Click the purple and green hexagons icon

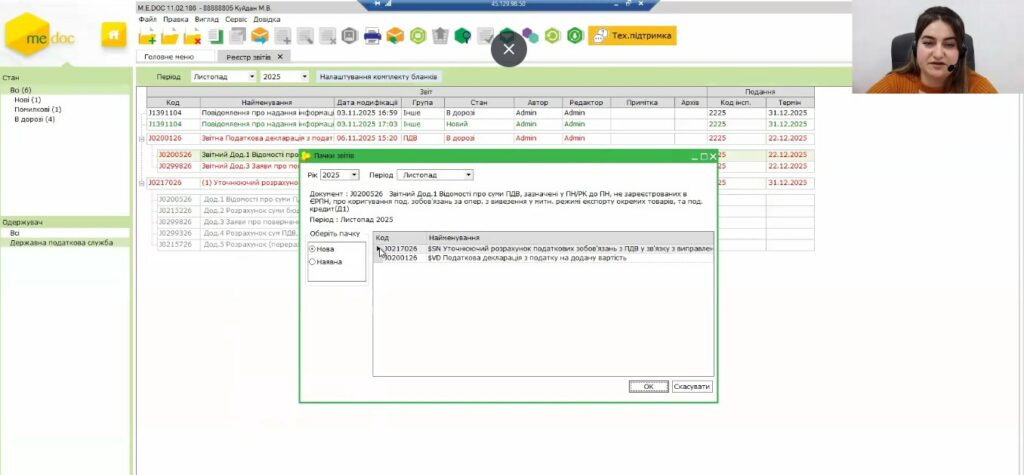pos(529,37)
